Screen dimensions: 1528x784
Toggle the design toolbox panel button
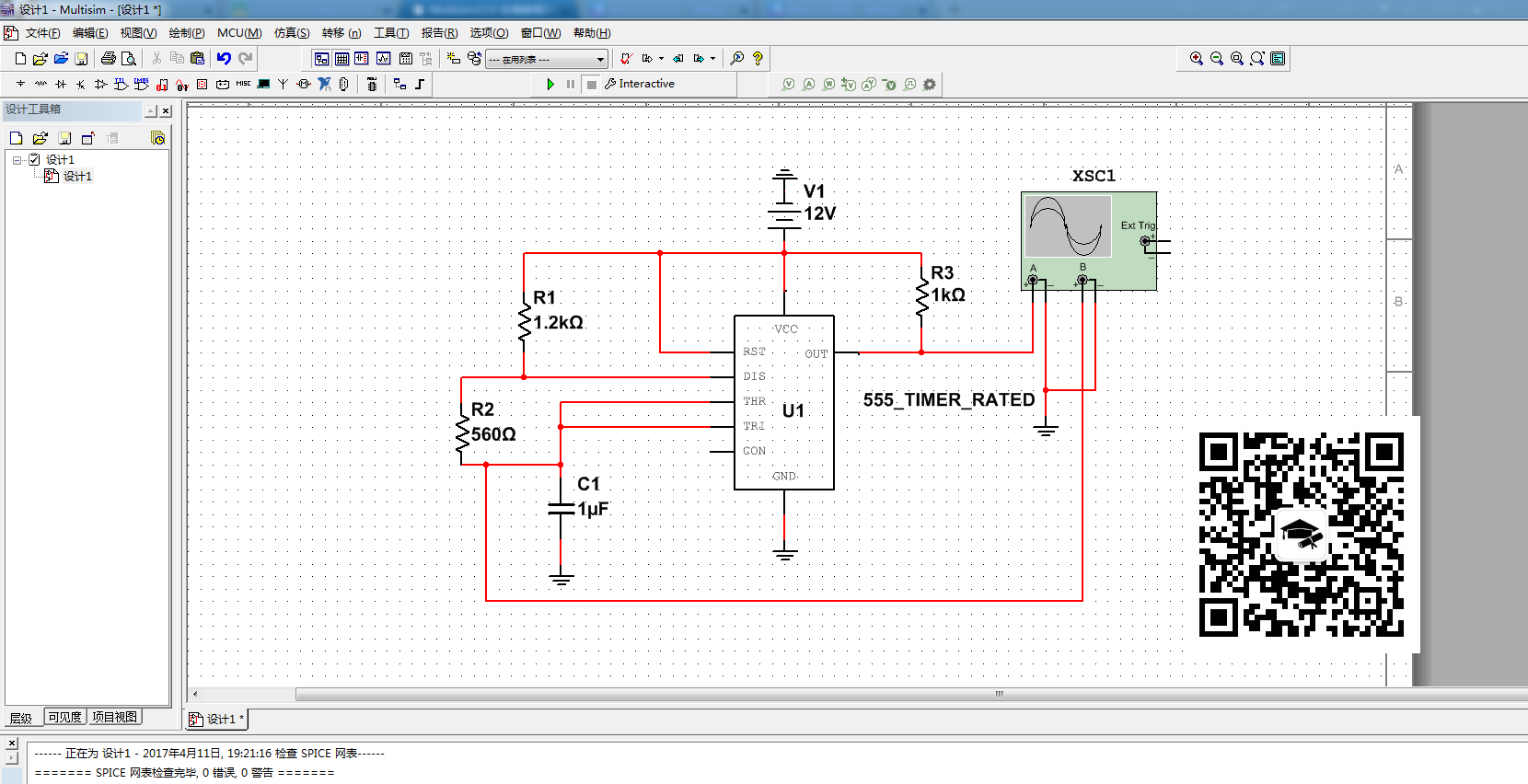tap(321, 58)
